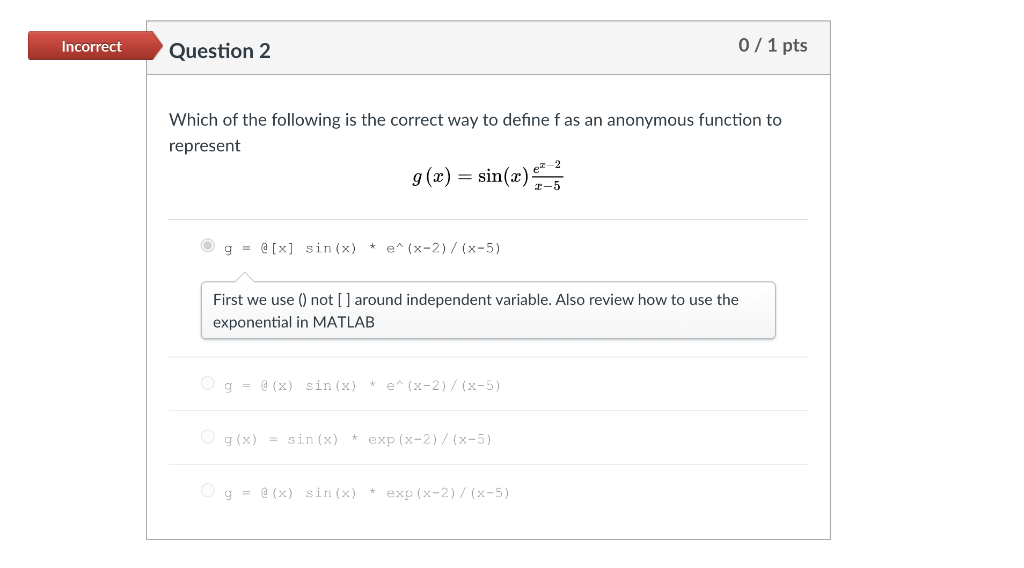Image resolution: width=1024 pixels, height=568 pixels.
Task: Click the feedback line 'First we use () not [ ]'
Action: (x=475, y=299)
